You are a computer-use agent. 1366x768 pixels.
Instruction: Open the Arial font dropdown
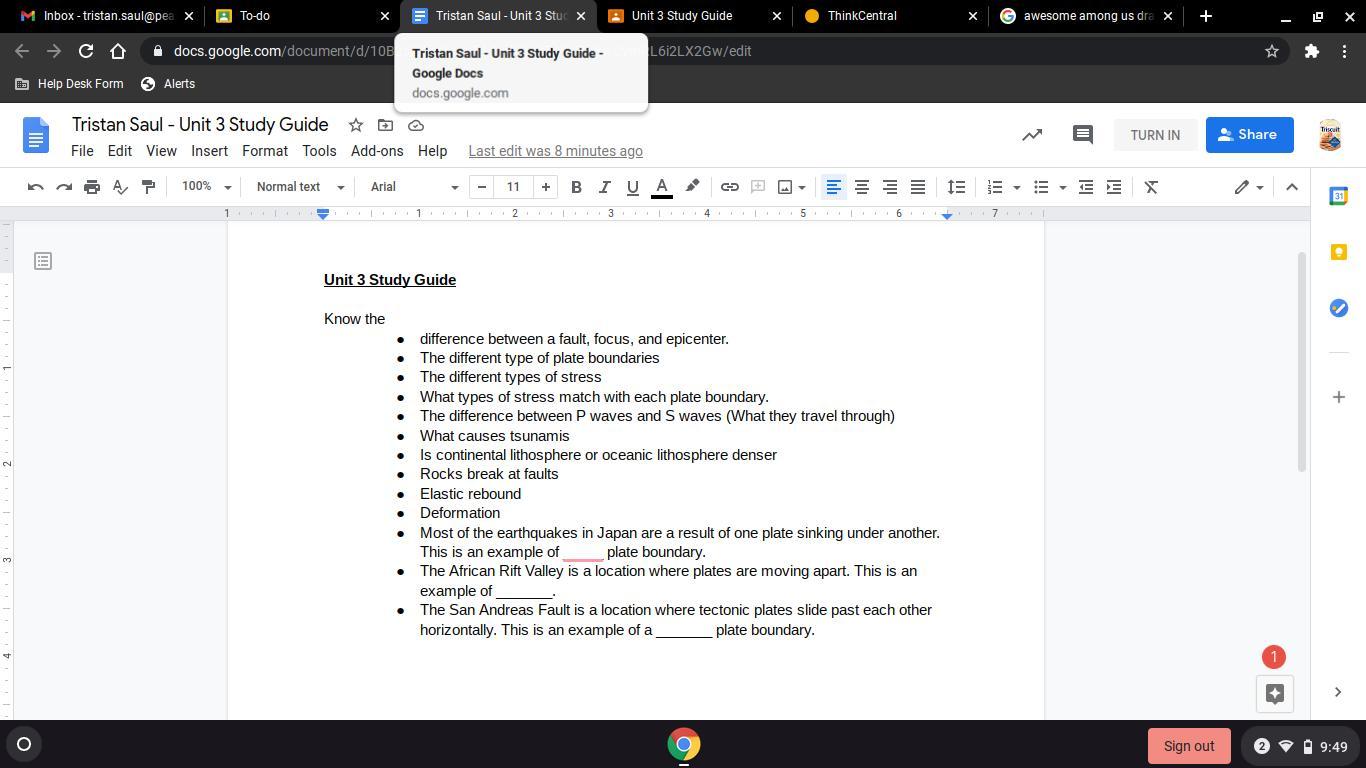414,187
